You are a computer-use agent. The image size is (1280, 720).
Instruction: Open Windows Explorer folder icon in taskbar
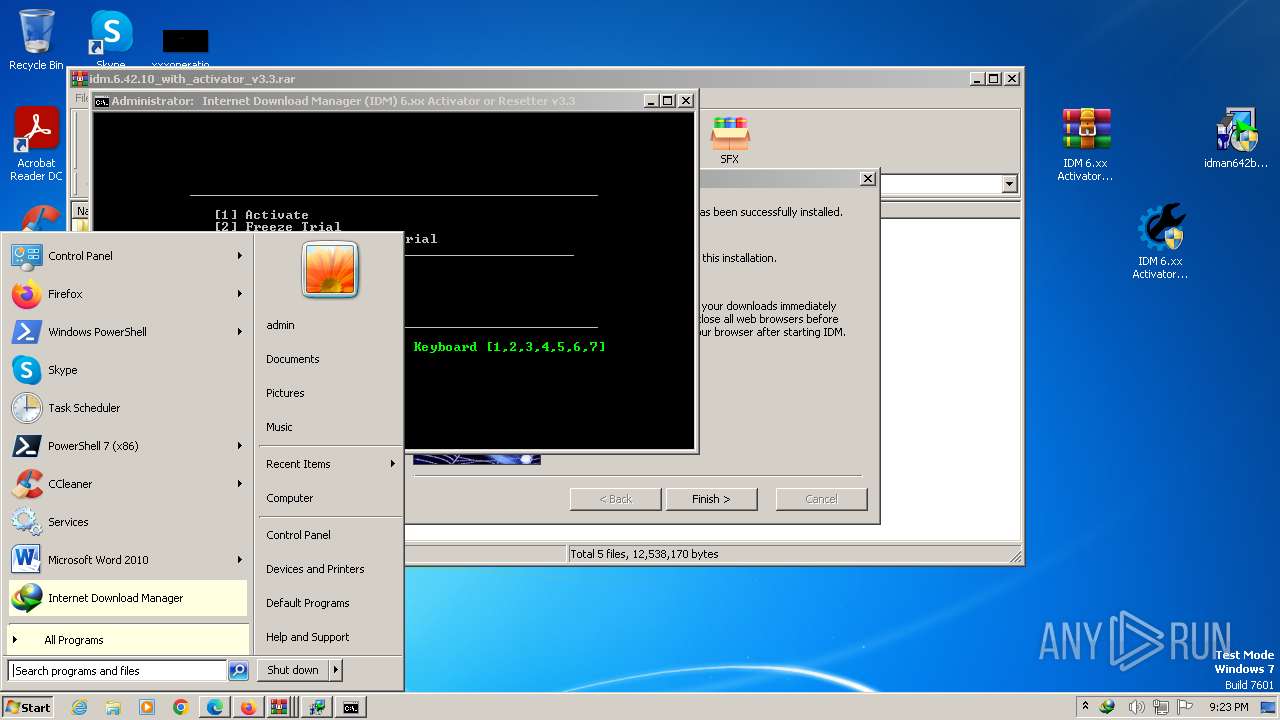pyautogui.click(x=113, y=707)
